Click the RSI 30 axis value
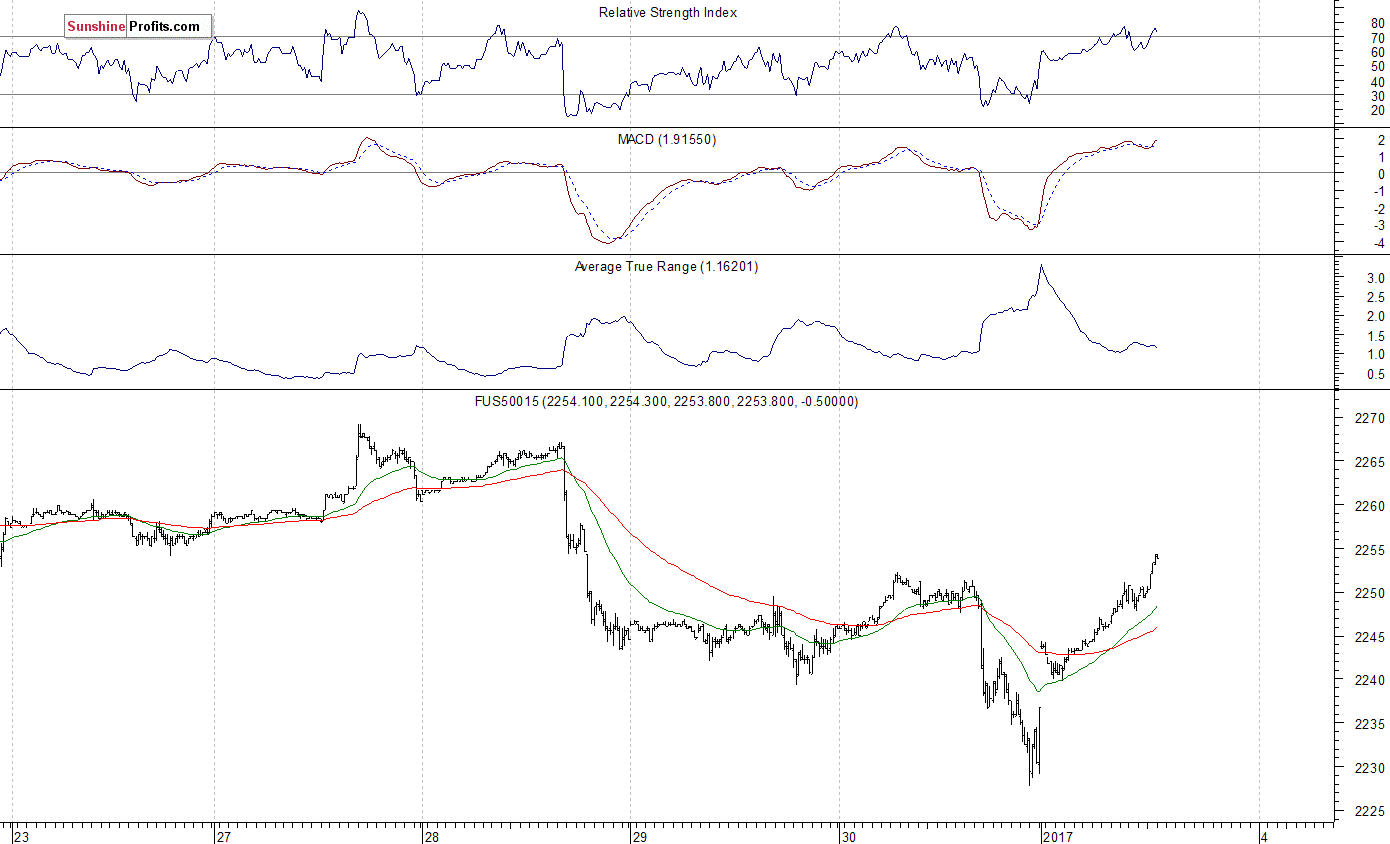The image size is (1390, 844). pyautogui.click(x=1378, y=96)
